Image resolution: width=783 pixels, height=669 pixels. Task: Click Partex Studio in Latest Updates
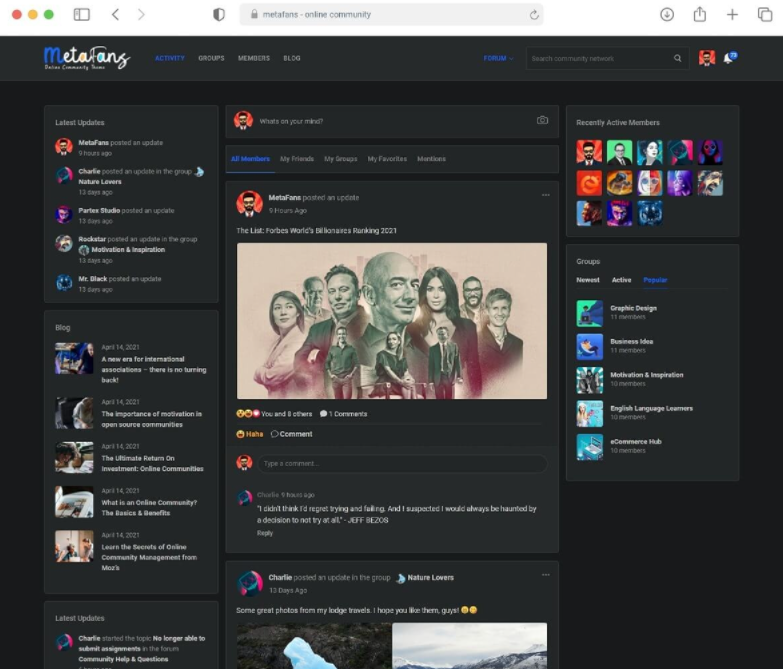[99, 210]
